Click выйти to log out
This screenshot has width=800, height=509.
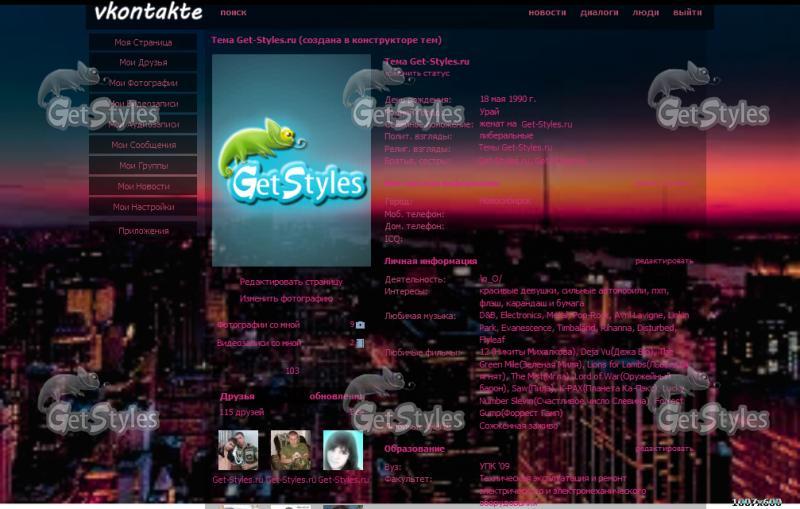(x=687, y=12)
